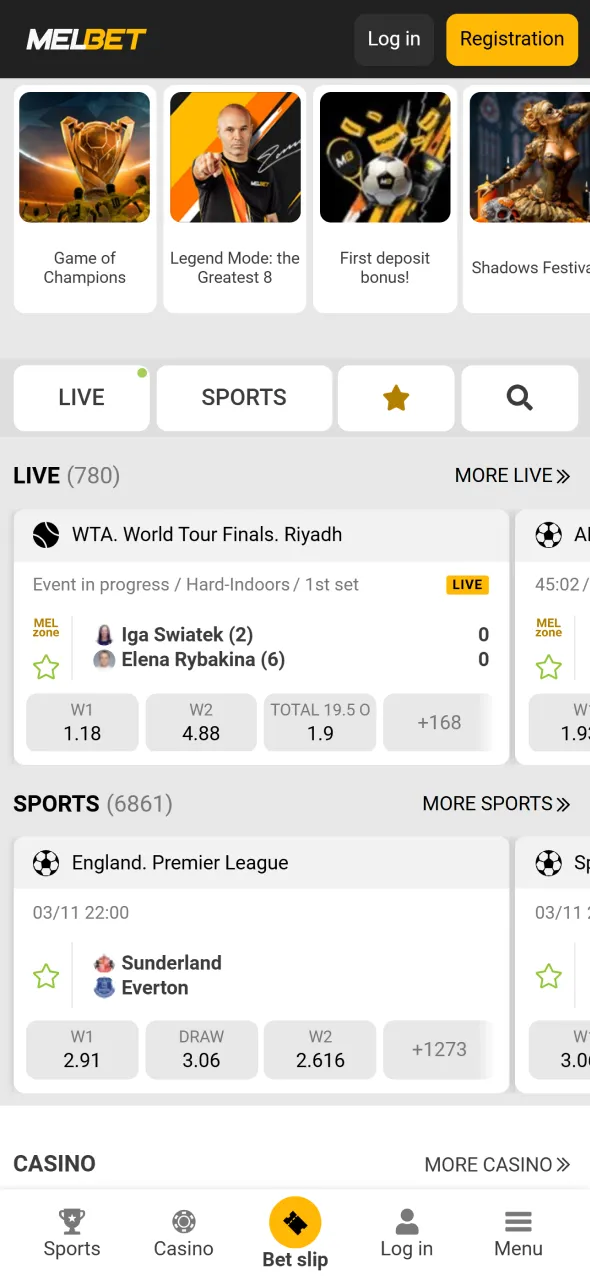Toggle the favorite star on the partially visible live card
The image size is (590, 1280).
(x=549, y=668)
